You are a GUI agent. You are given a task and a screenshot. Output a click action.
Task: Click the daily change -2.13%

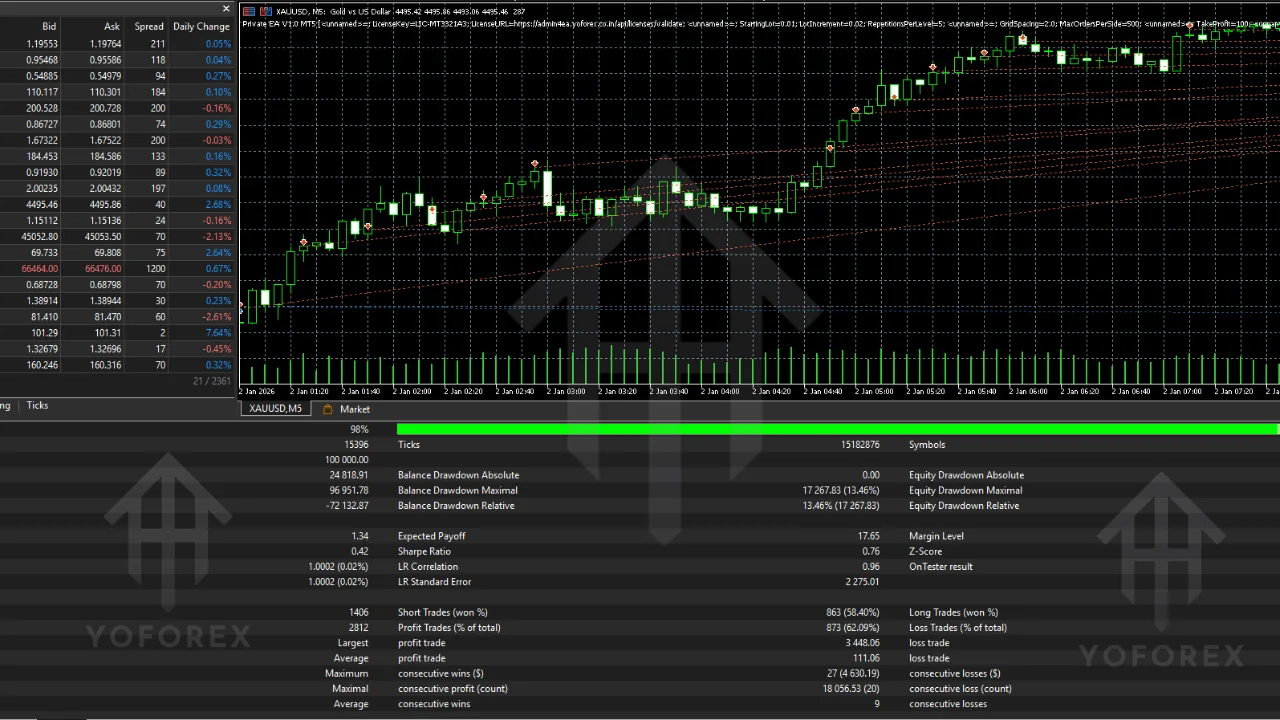(x=217, y=236)
